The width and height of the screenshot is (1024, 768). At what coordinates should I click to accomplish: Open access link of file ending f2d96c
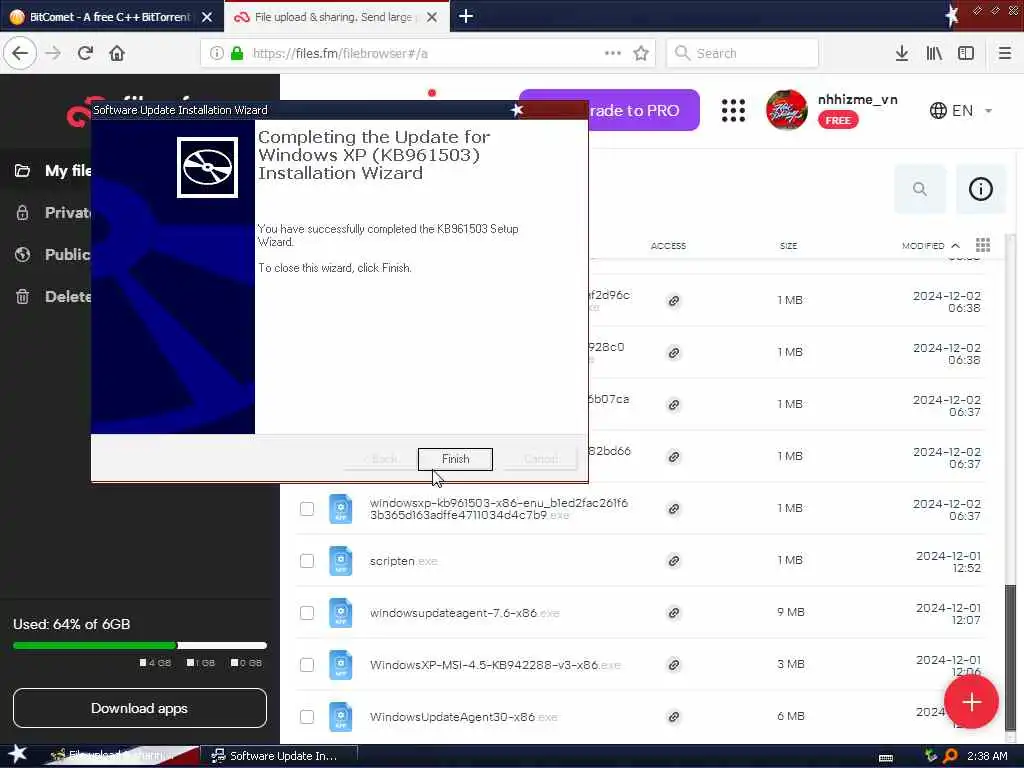673,300
